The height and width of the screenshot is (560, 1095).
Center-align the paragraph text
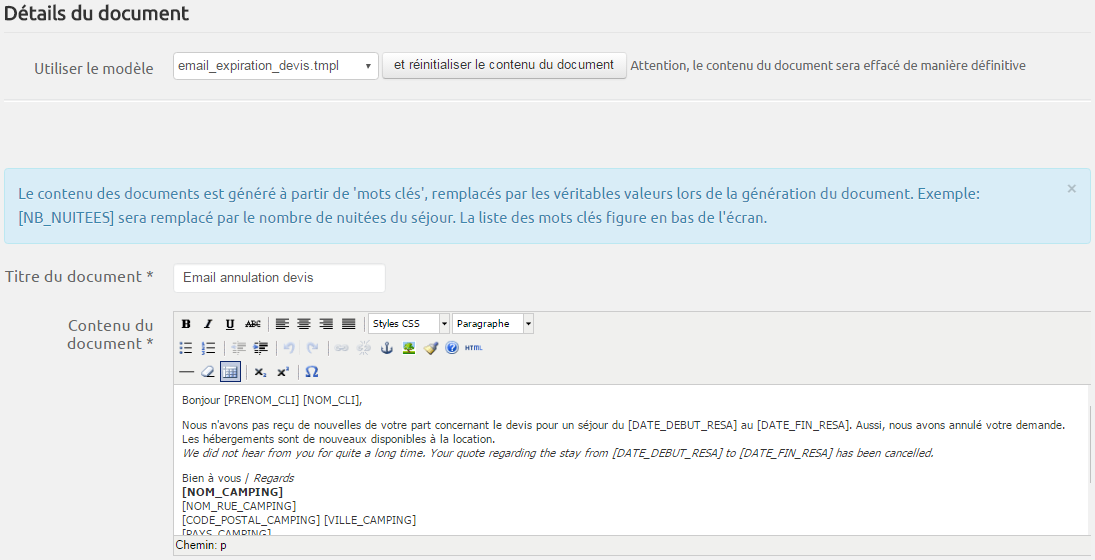coord(304,324)
